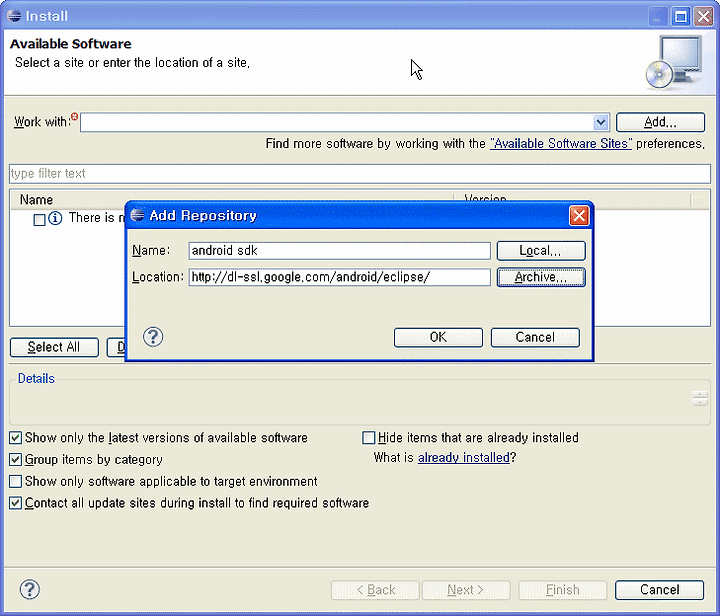Open the Available Software Sites preferences link

[x=561, y=144]
